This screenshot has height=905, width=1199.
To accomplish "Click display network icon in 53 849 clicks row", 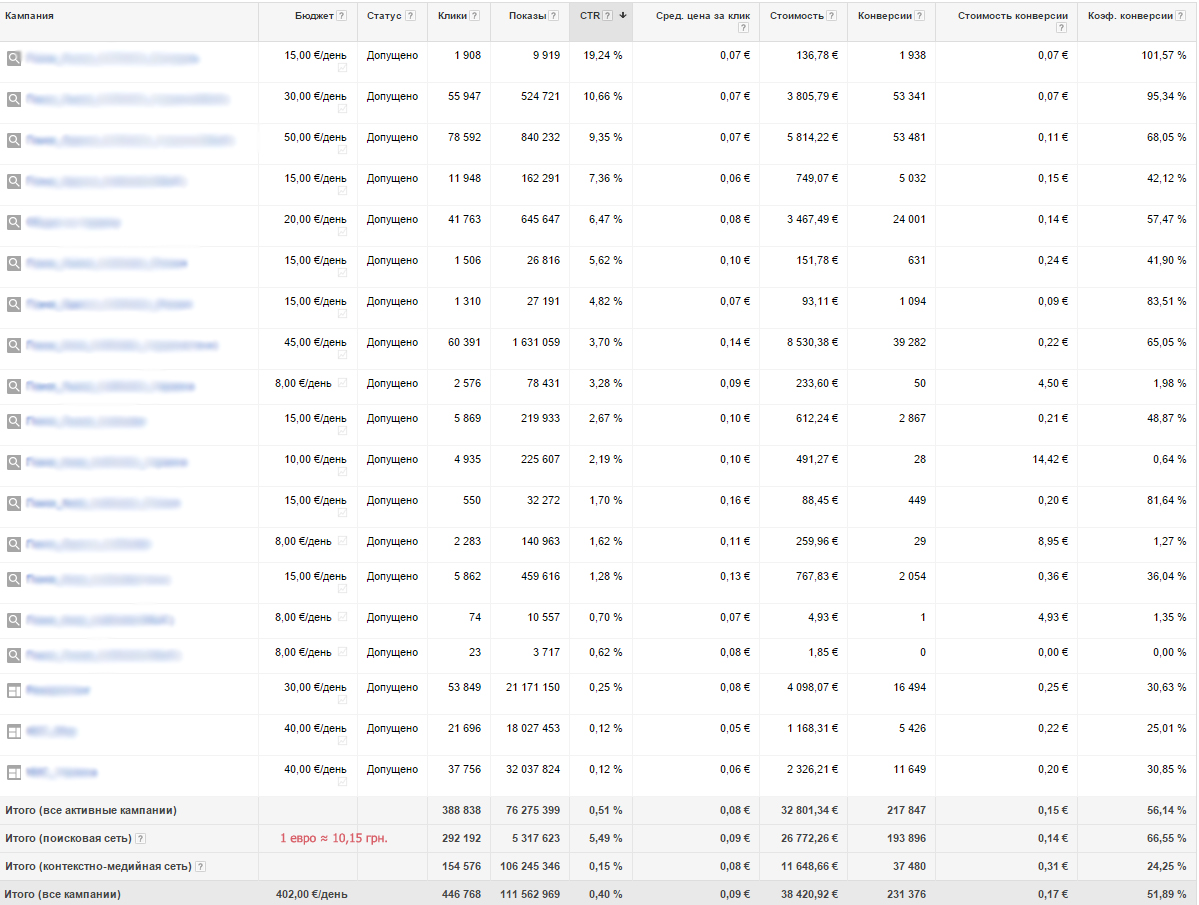I will tap(14, 691).
